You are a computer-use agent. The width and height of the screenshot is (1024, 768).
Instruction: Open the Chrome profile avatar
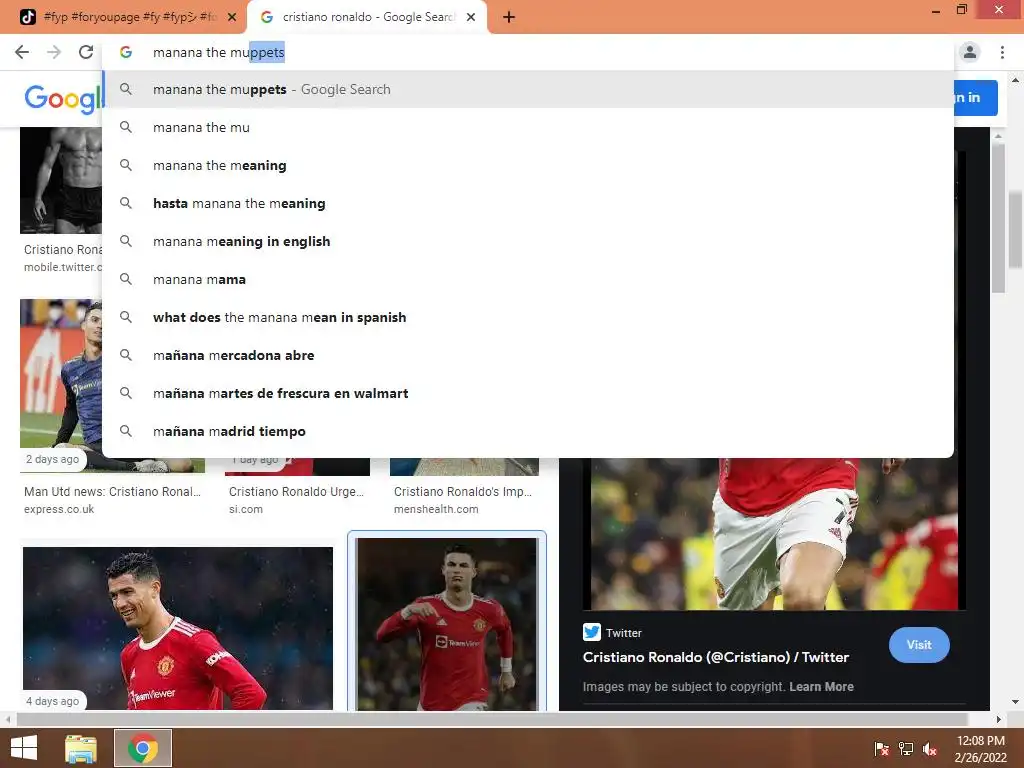(x=970, y=52)
